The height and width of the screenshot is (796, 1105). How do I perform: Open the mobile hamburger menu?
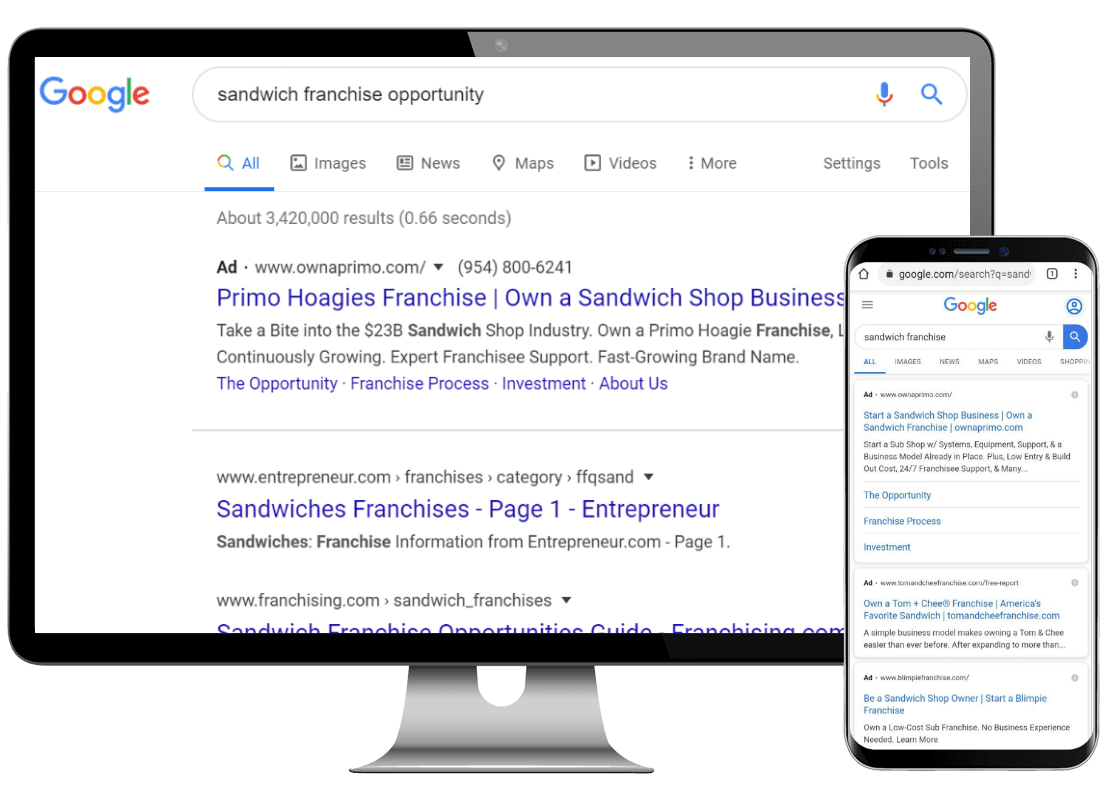coord(868,305)
